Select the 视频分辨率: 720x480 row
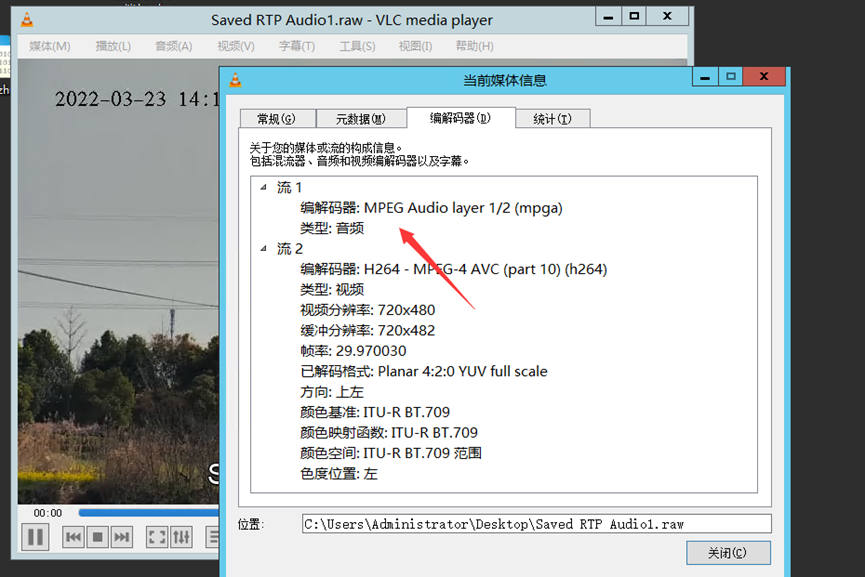 pyautogui.click(x=367, y=310)
